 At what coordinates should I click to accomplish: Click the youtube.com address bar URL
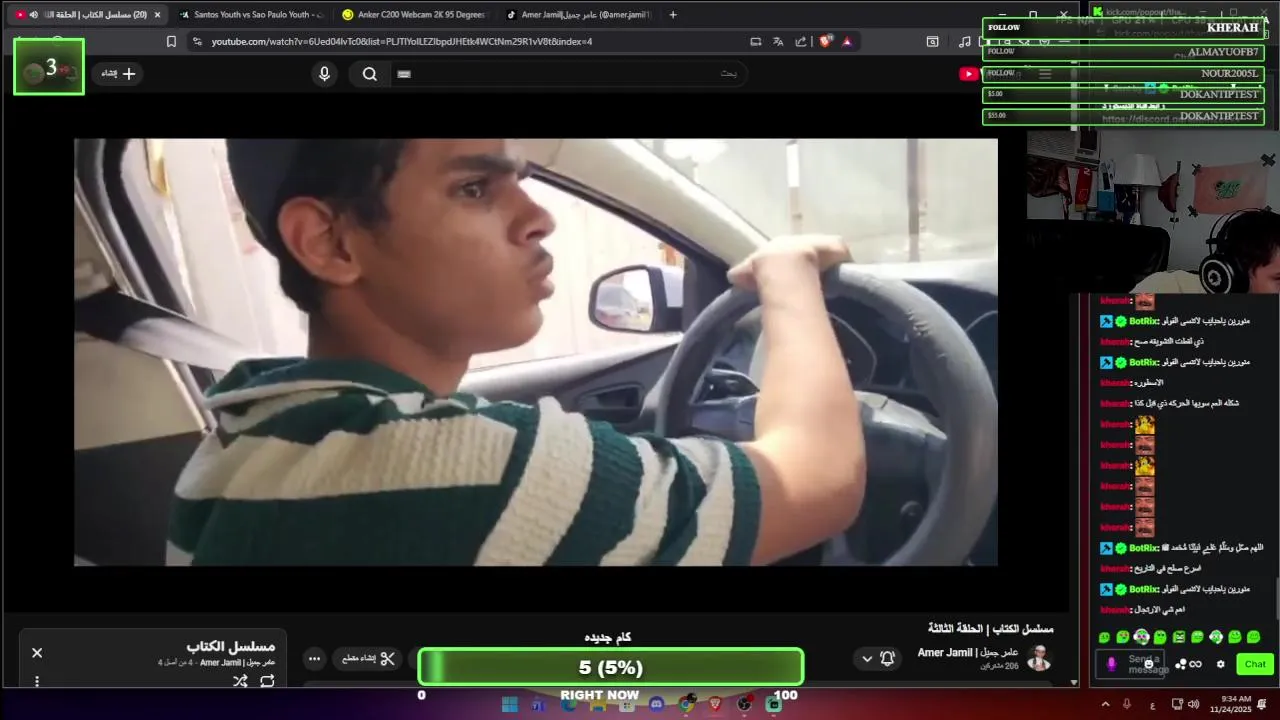401,42
